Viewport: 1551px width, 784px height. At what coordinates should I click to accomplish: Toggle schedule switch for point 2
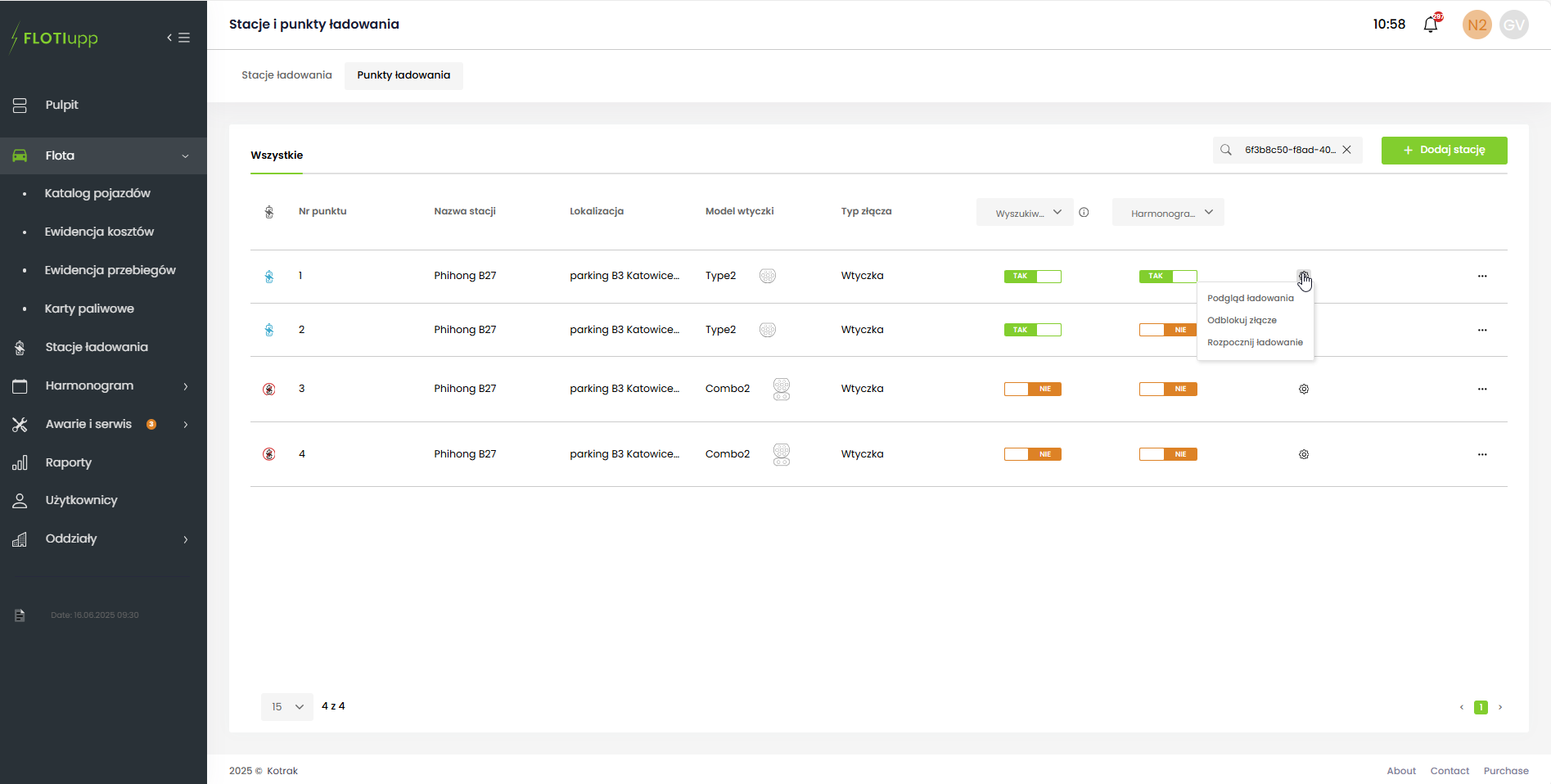click(x=1168, y=330)
